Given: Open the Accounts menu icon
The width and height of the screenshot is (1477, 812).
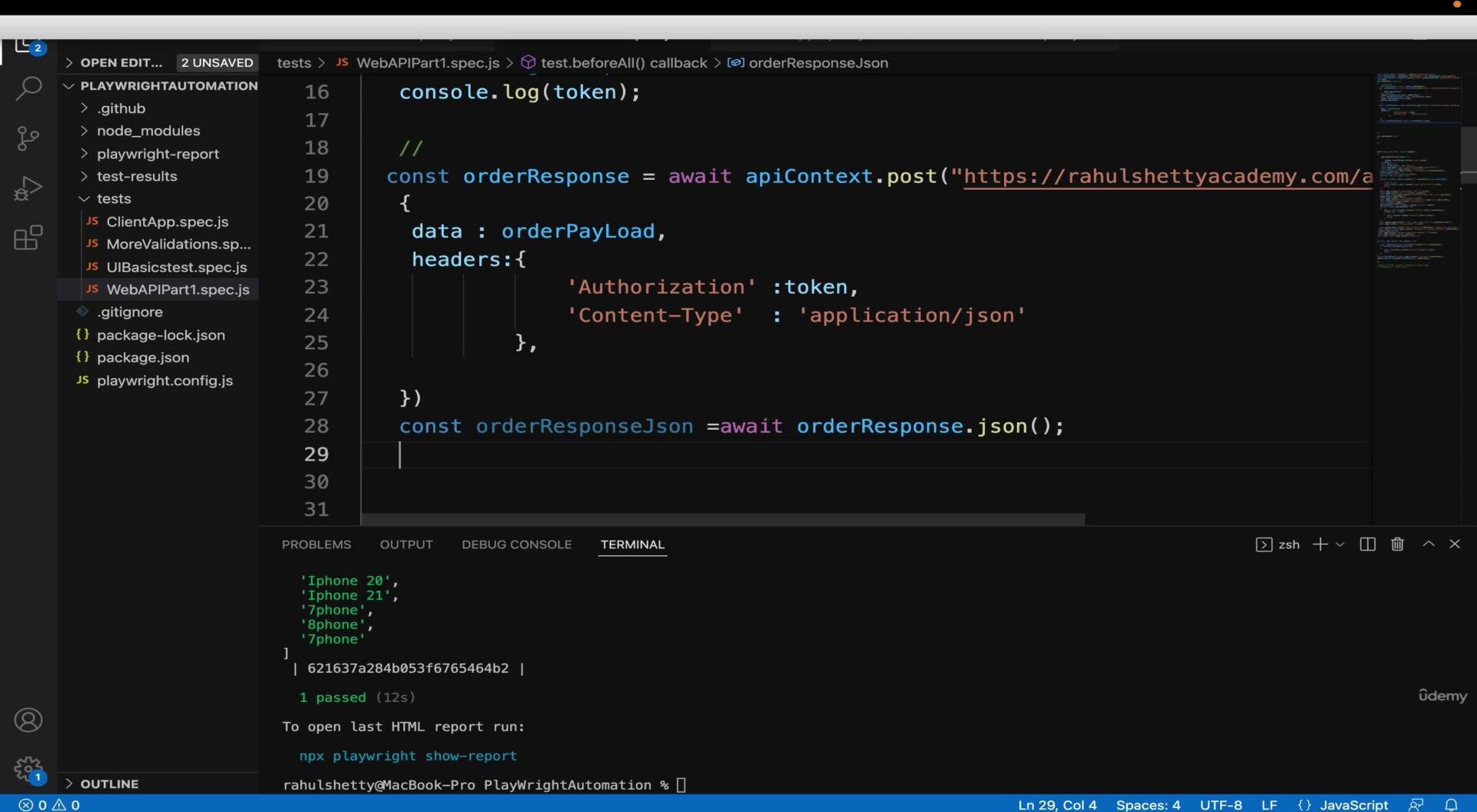Looking at the screenshot, I should pos(28,720).
